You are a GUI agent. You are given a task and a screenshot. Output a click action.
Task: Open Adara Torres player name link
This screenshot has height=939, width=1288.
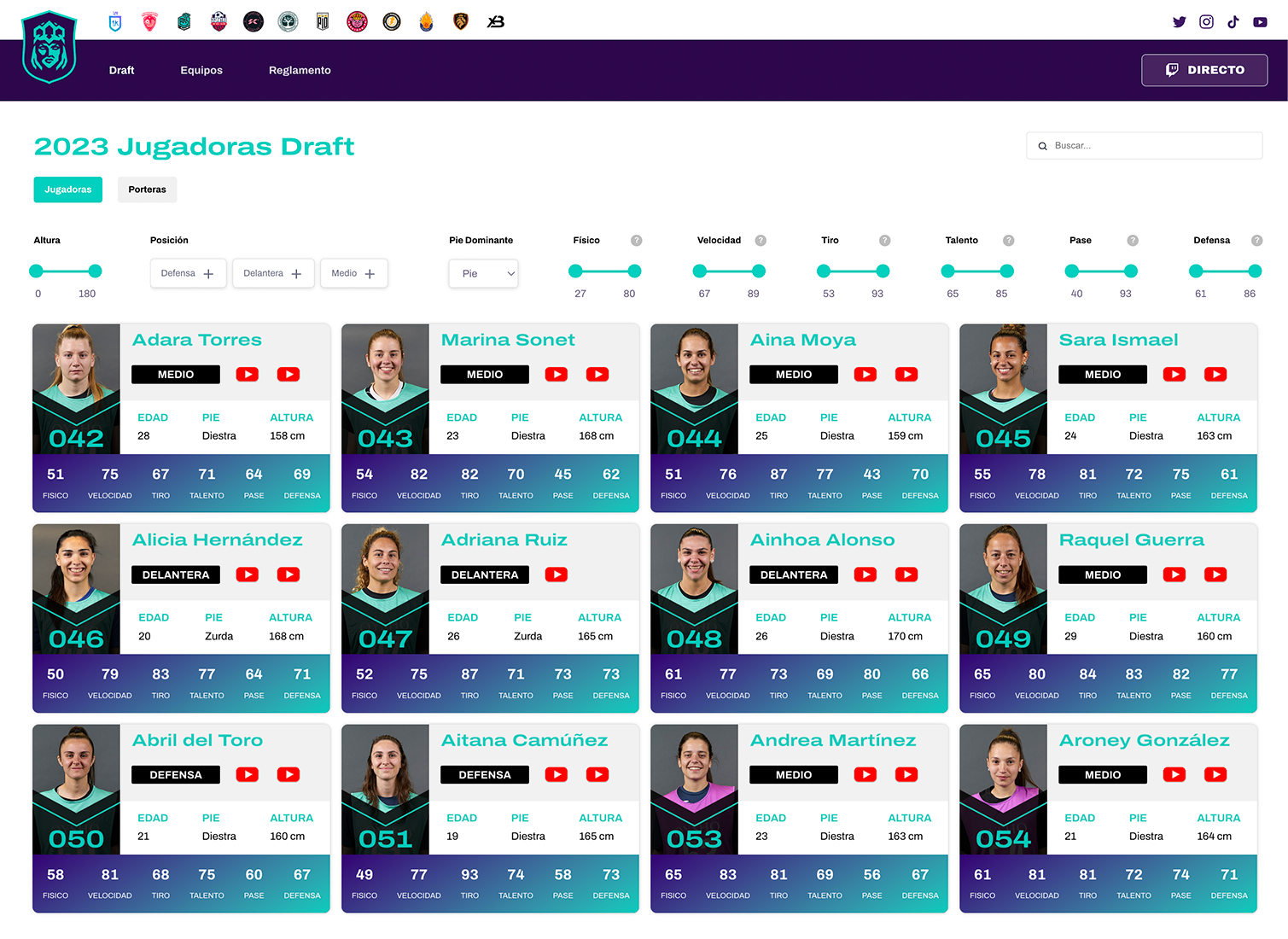point(197,340)
